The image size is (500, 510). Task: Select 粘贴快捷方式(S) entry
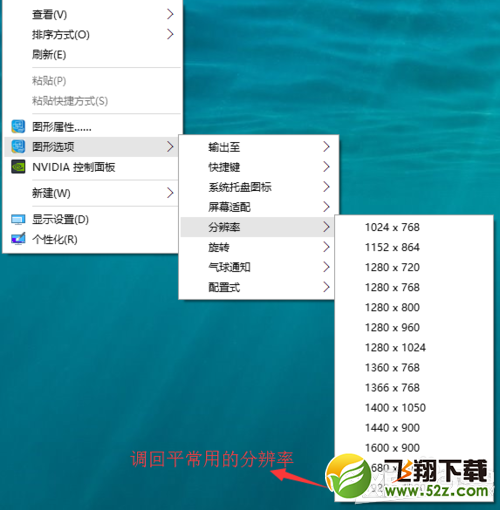(93, 101)
